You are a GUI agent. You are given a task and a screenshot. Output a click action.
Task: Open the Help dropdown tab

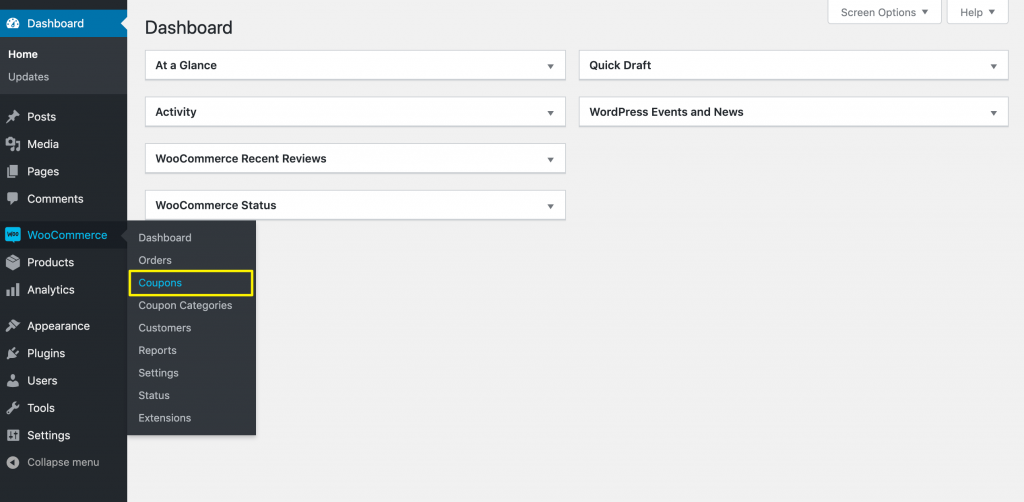tap(977, 12)
